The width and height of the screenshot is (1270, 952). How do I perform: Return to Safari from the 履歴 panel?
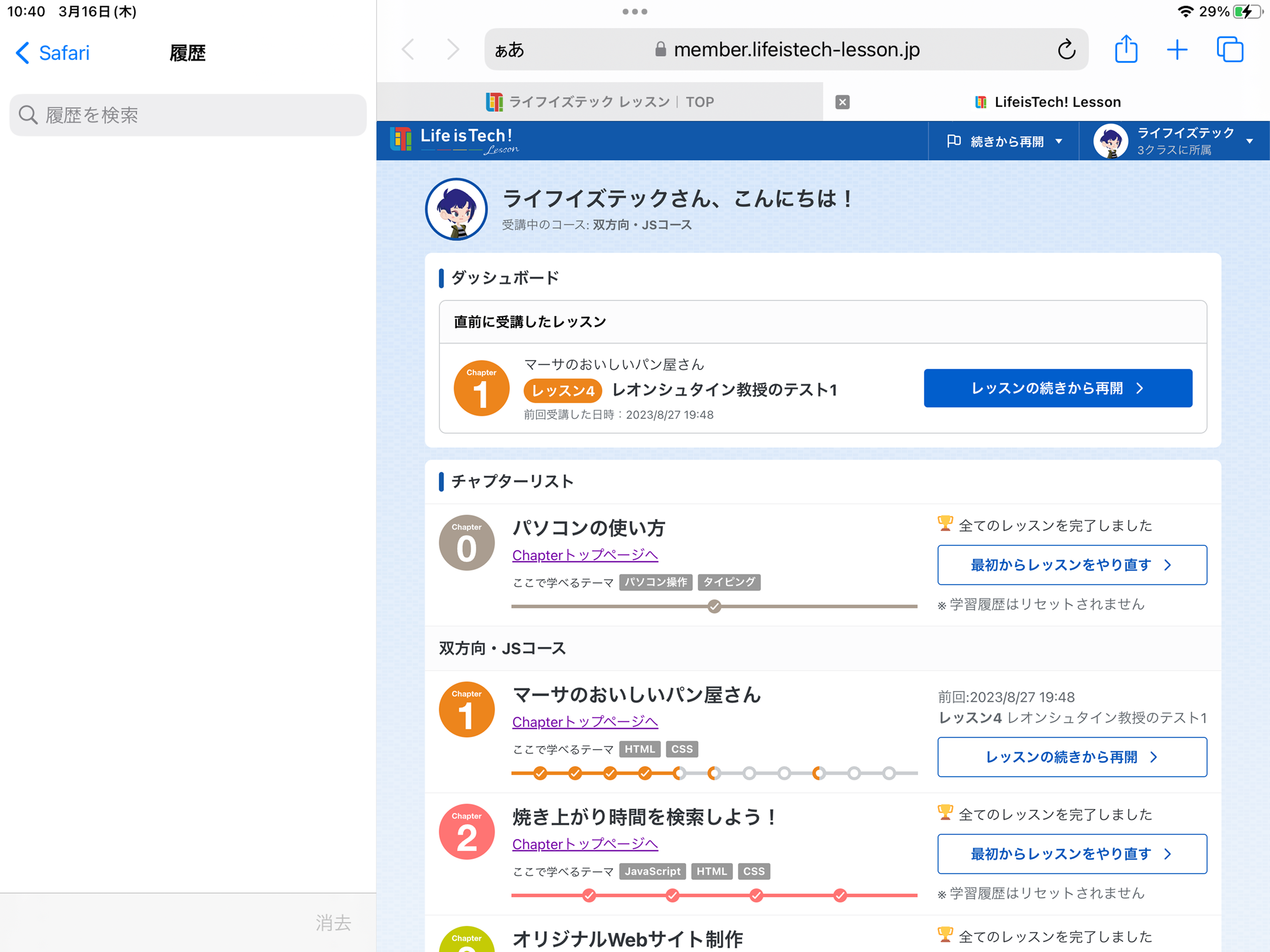tap(52, 53)
